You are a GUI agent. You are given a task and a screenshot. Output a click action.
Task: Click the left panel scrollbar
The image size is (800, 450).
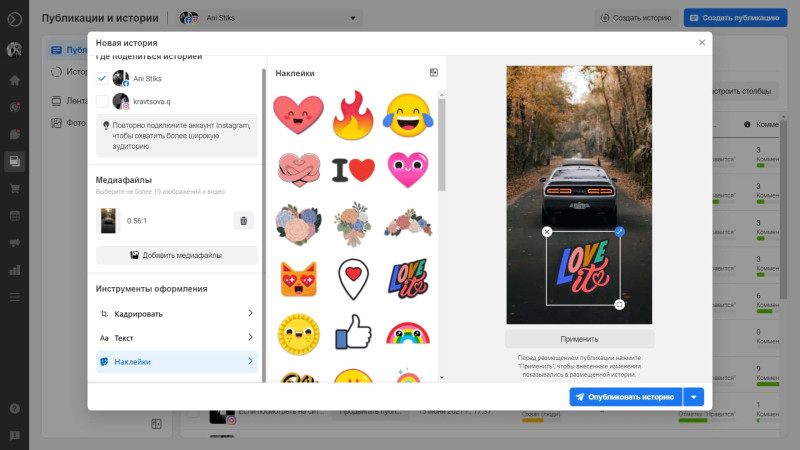click(x=264, y=224)
